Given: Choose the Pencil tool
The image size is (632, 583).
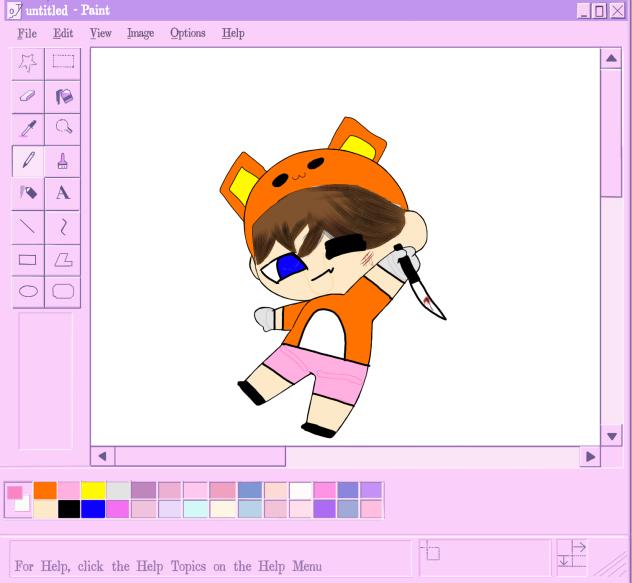Looking at the screenshot, I should click(x=28, y=161).
